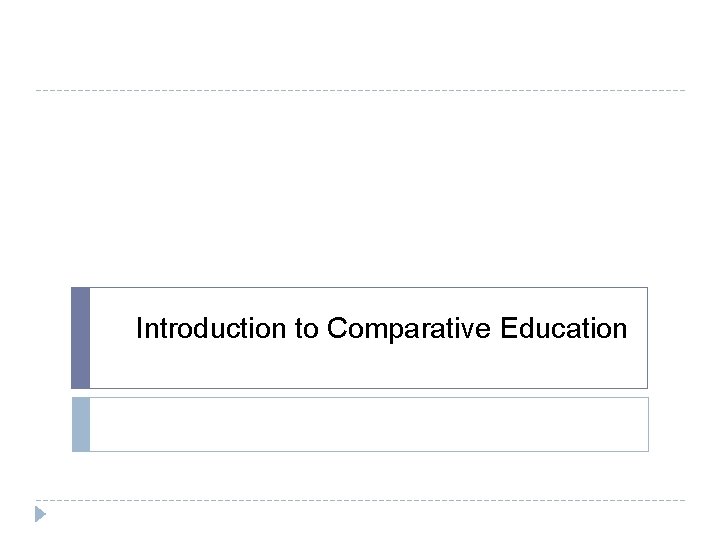
Task: Select the light blue accent block below title
Action: pyautogui.click(x=81, y=424)
